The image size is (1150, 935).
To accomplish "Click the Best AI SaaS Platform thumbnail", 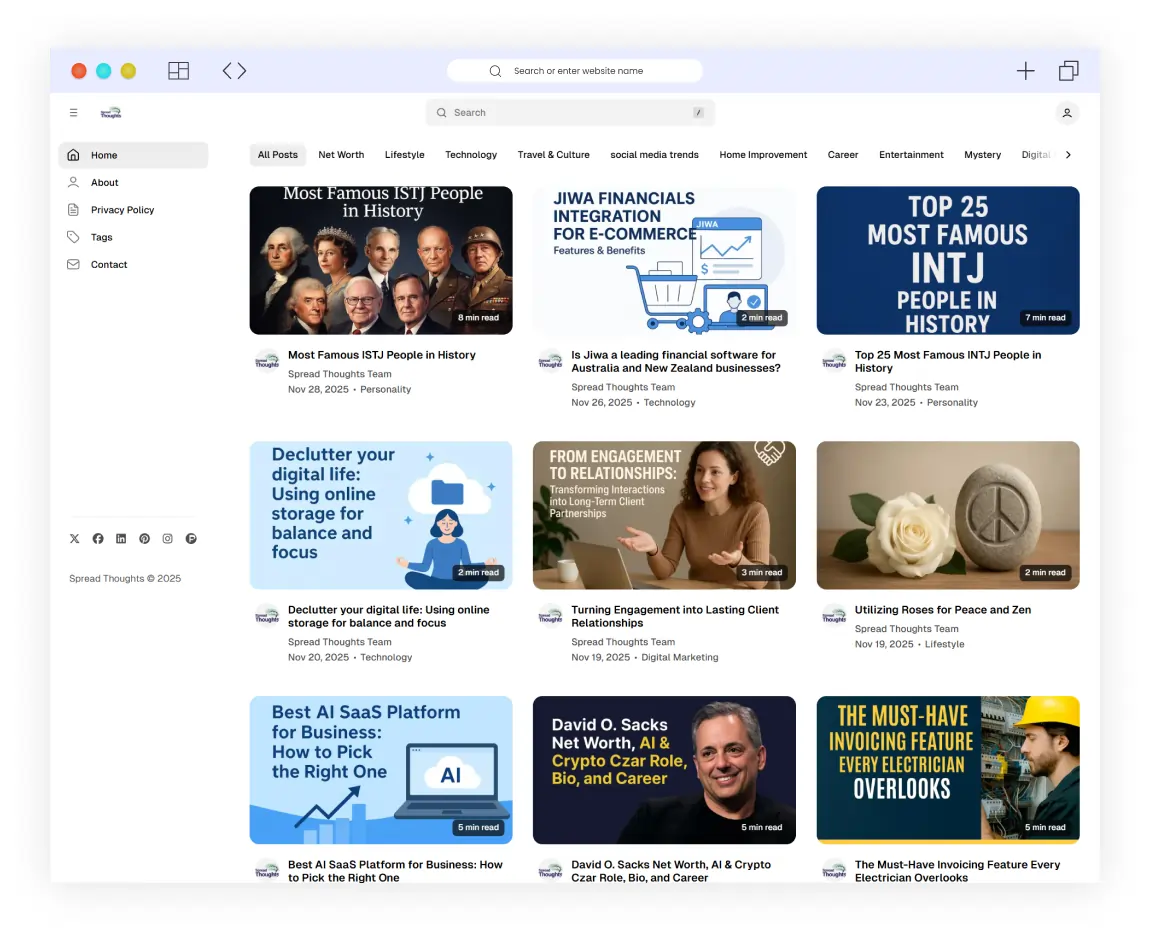I will (381, 770).
